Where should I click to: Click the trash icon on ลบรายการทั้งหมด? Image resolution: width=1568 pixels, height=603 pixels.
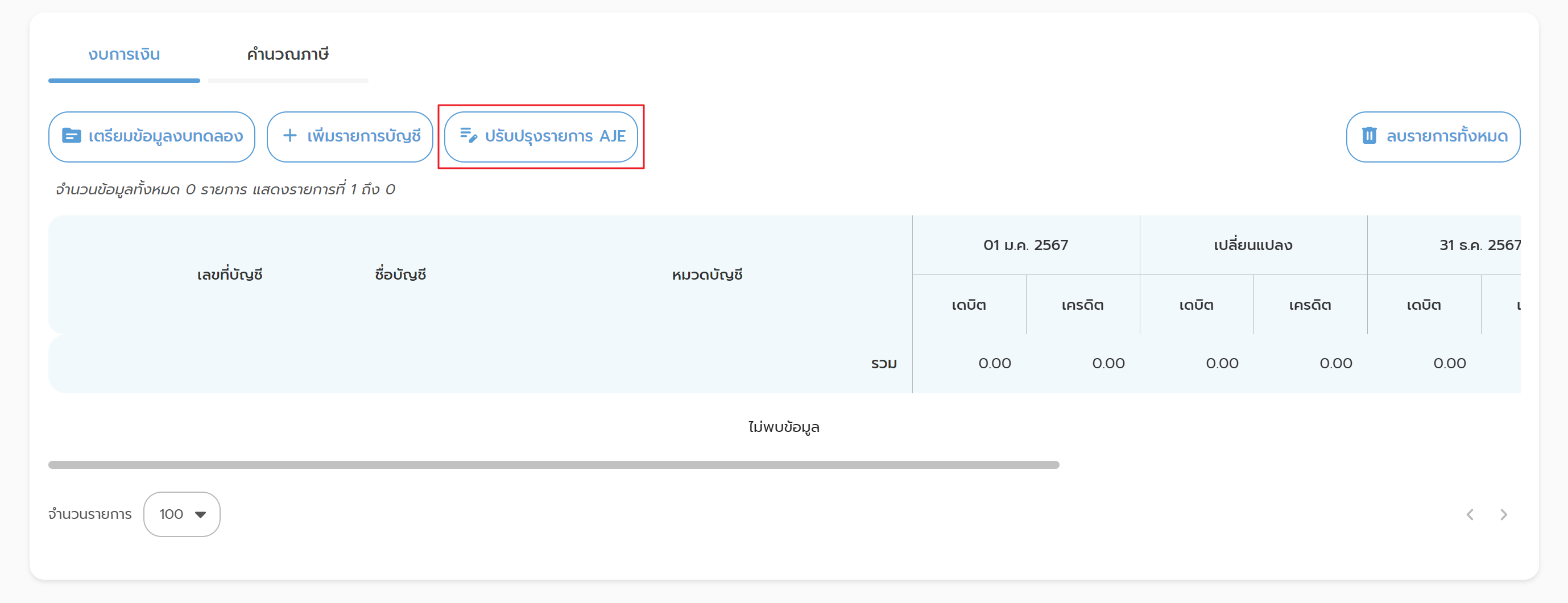(x=1369, y=136)
